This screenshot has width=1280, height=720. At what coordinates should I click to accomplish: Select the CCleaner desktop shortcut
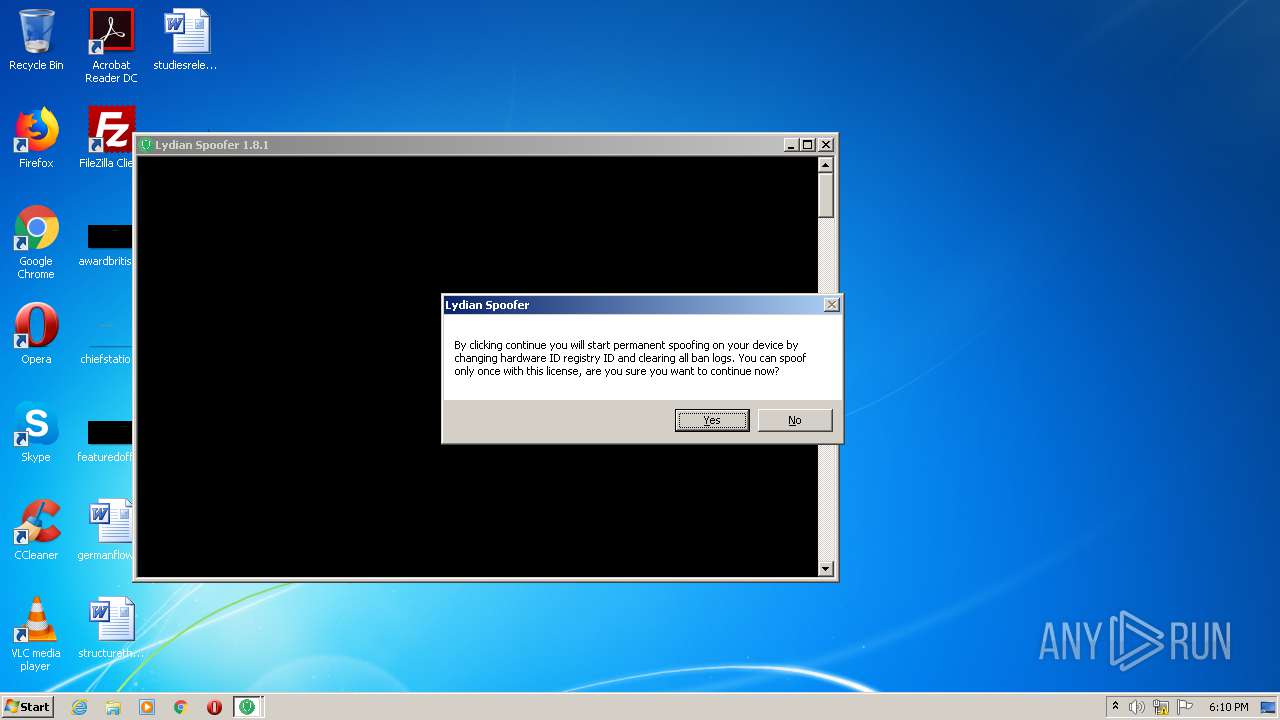(36, 530)
